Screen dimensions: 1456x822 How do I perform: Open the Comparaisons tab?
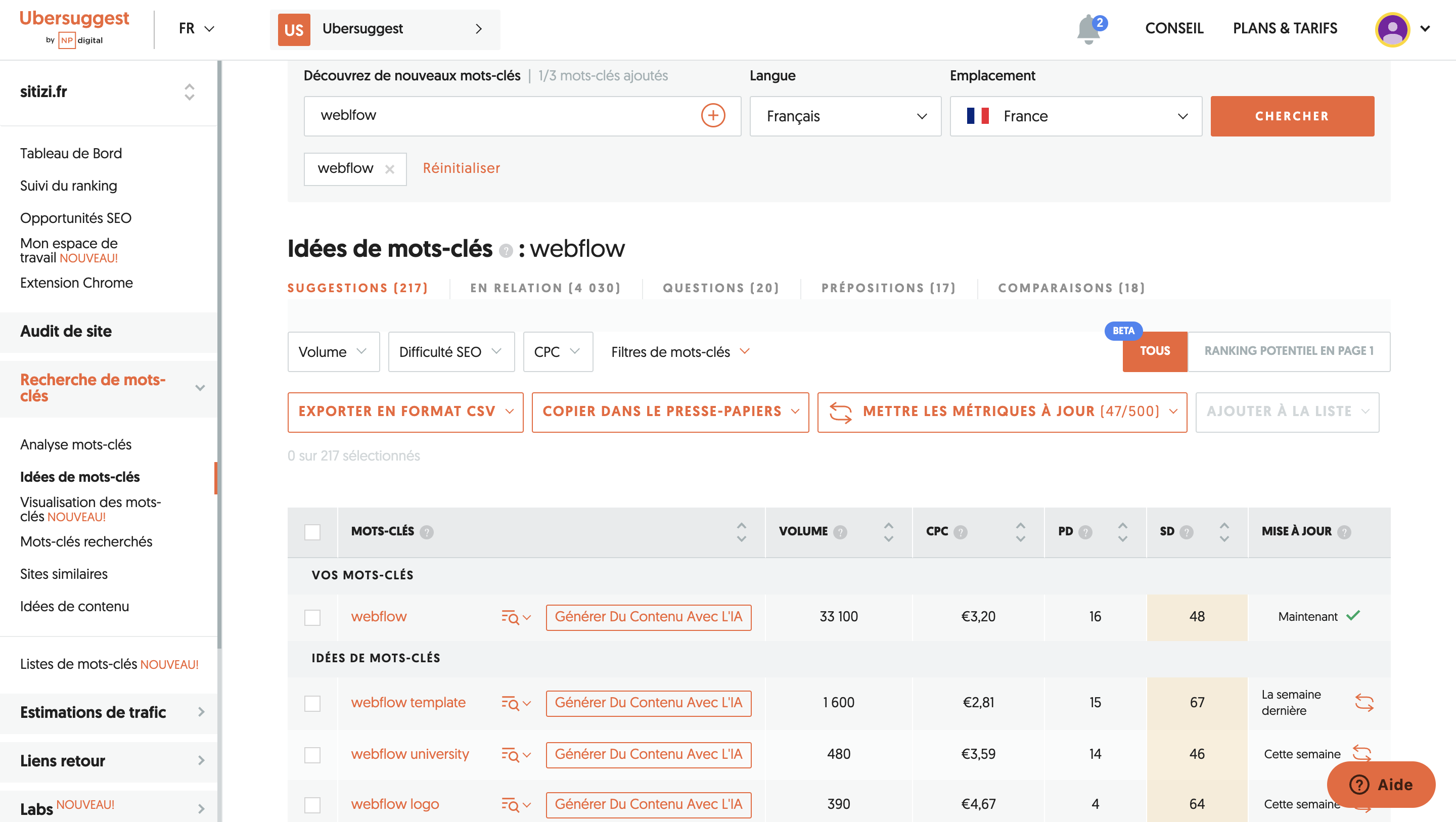(1071, 288)
